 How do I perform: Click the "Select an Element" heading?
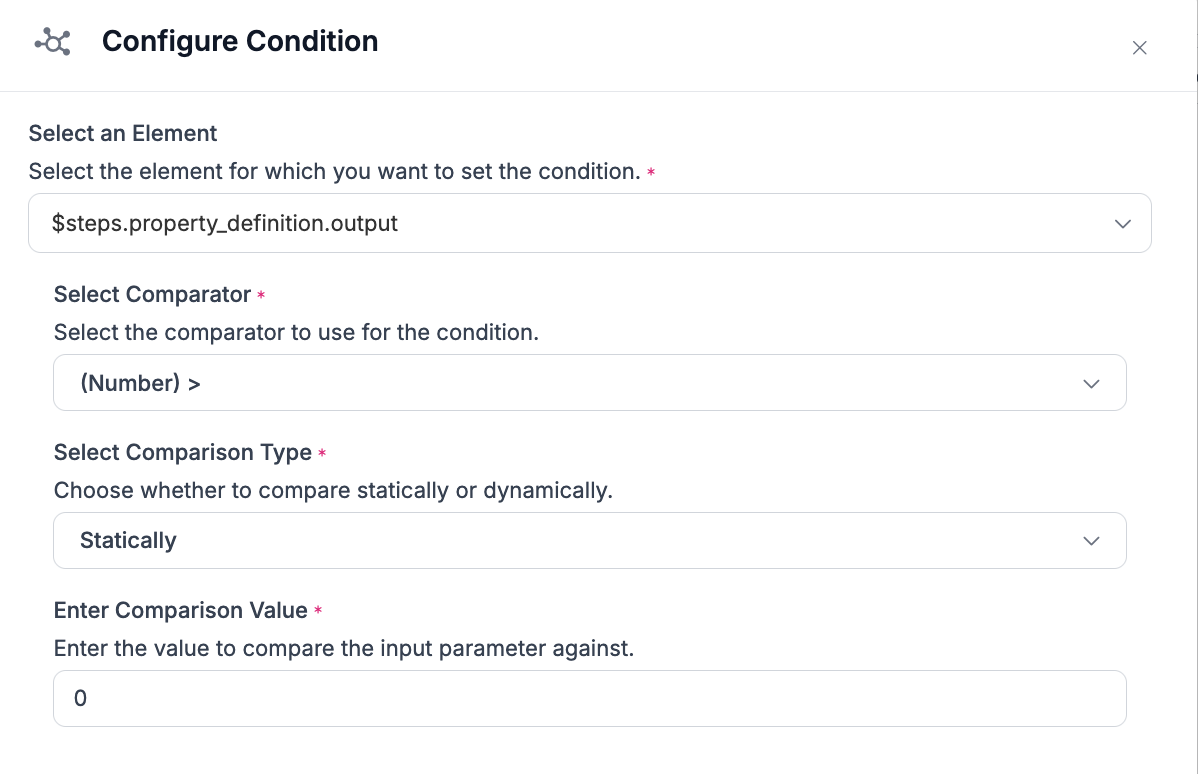pyautogui.click(x=123, y=133)
